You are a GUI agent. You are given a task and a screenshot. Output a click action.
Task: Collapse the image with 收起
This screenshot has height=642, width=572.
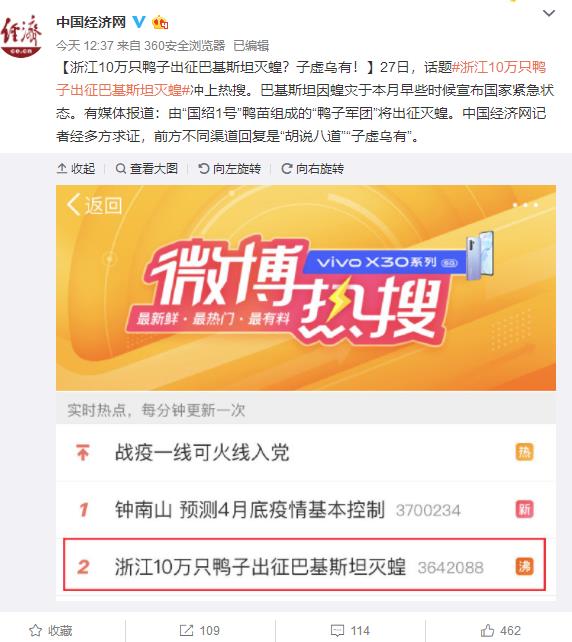pyautogui.click(x=76, y=169)
